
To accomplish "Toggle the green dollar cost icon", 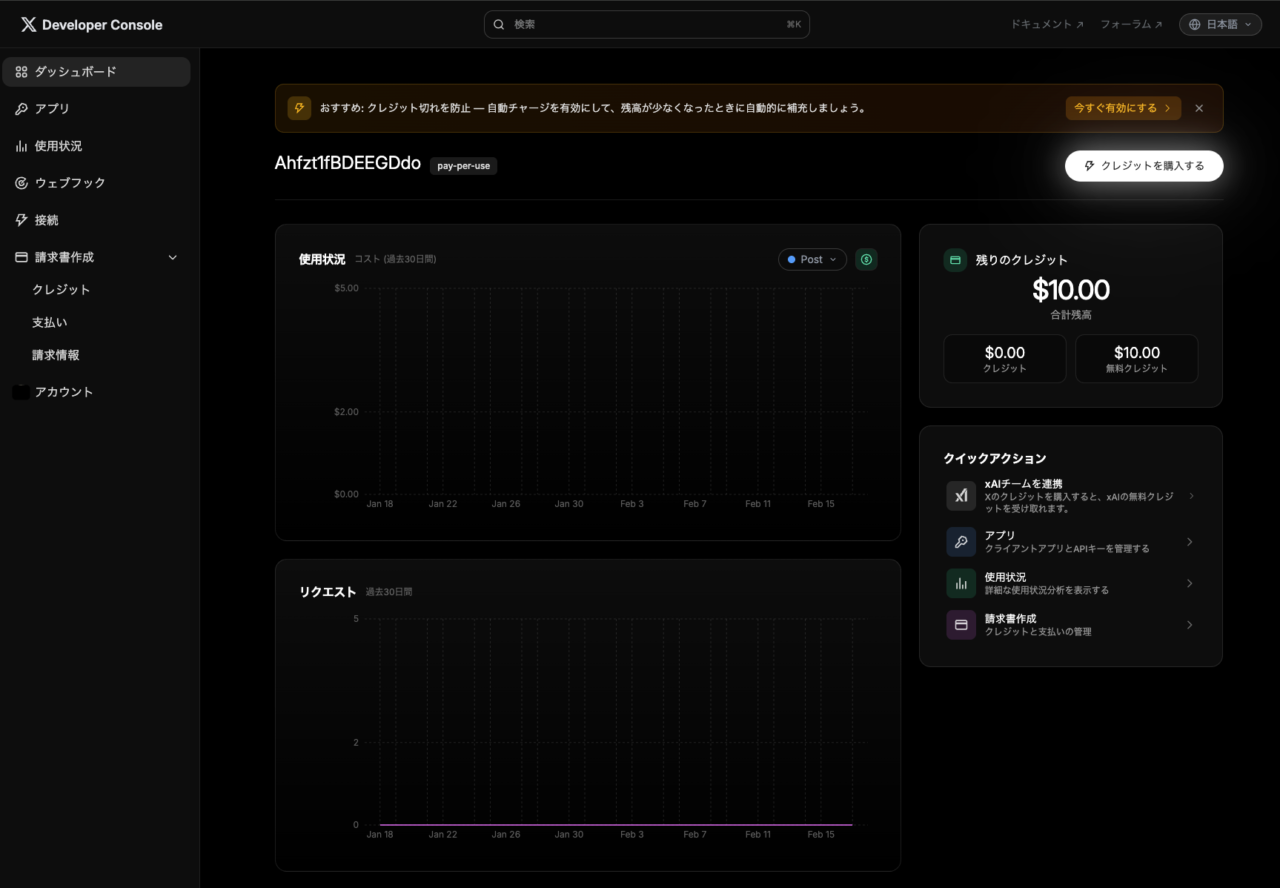I will point(866,259).
